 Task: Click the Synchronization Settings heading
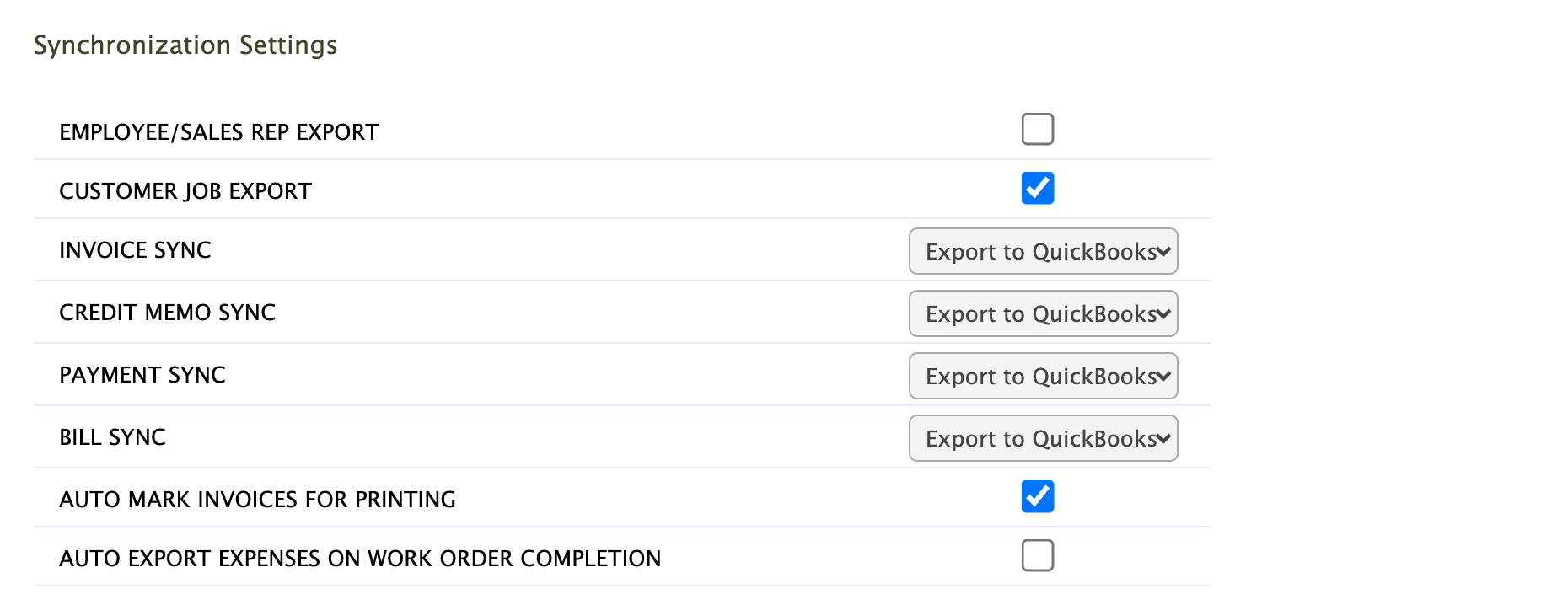[x=185, y=45]
